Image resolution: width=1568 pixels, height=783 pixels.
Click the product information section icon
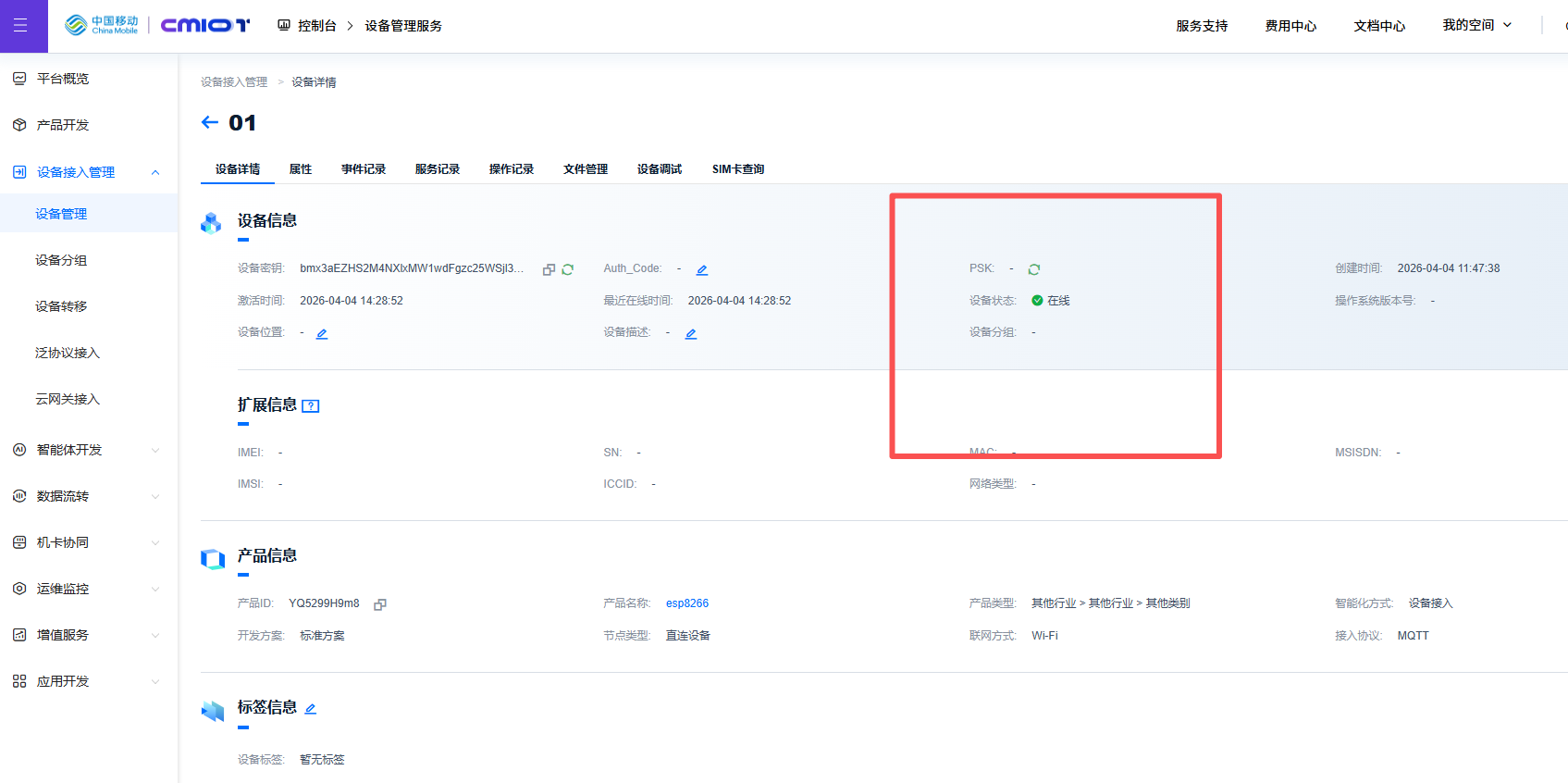tap(213, 558)
